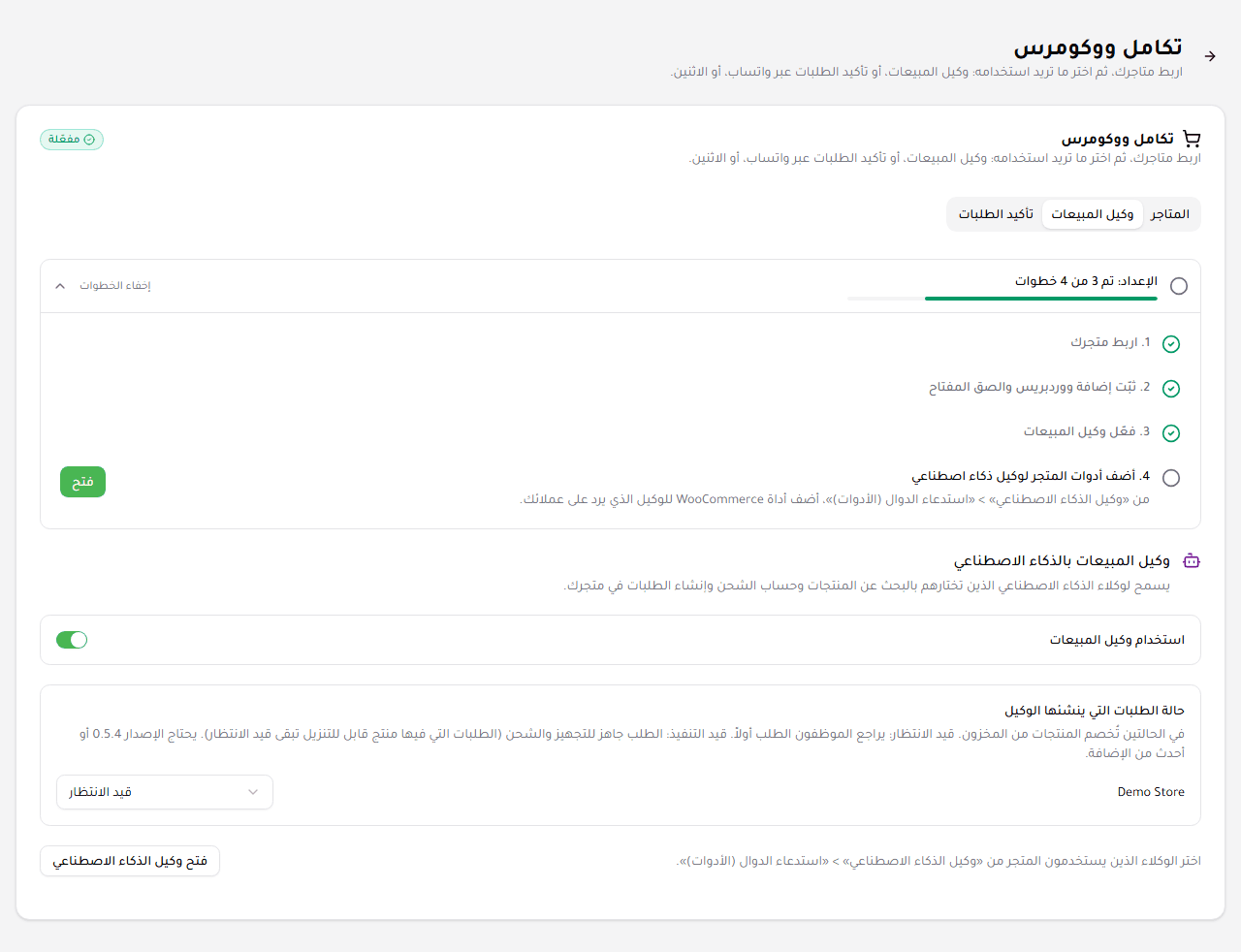Click the استخدام وكيل المبيعات label

tap(1117, 640)
